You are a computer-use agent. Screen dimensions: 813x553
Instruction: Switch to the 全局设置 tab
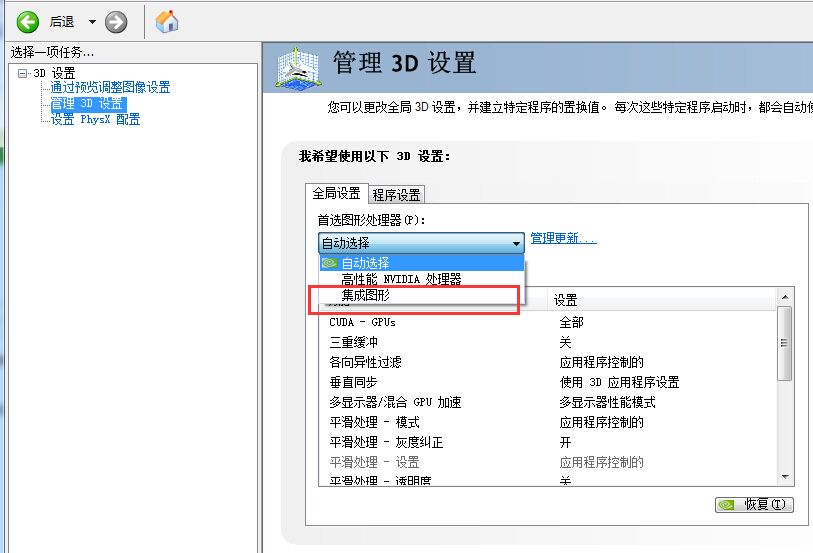coord(337,193)
